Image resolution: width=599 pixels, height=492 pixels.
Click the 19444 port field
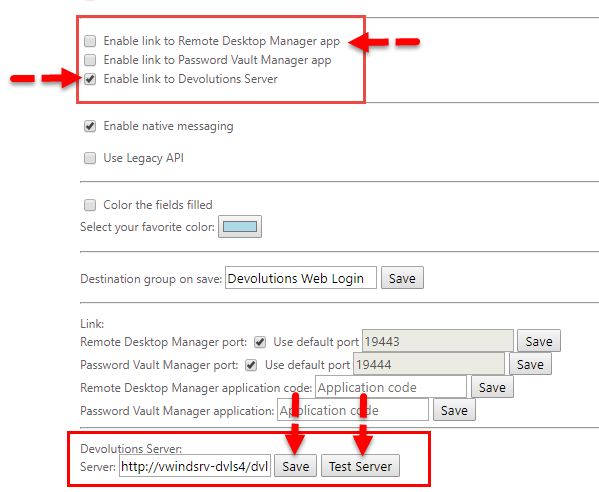click(429, 364)
